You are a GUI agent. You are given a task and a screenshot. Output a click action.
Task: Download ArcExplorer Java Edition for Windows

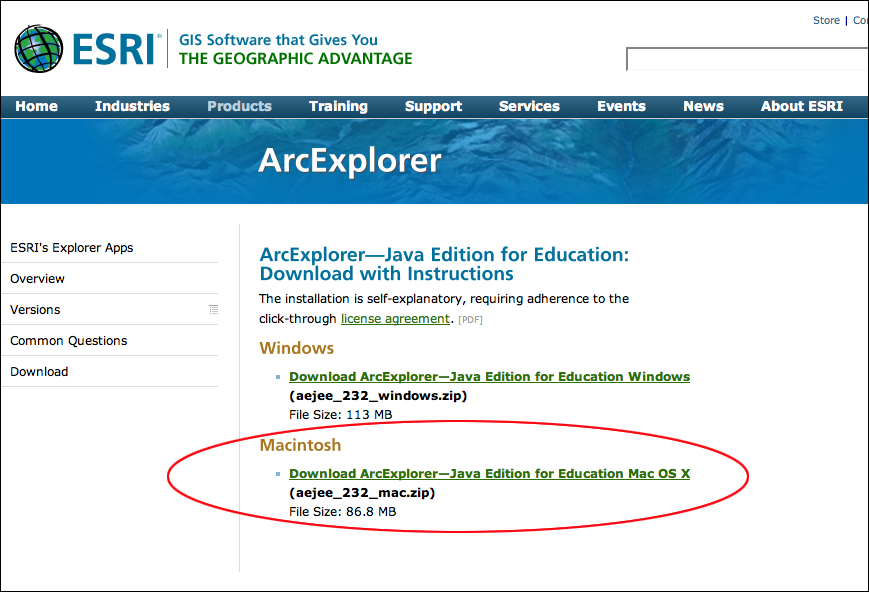(x=489, y=377)
